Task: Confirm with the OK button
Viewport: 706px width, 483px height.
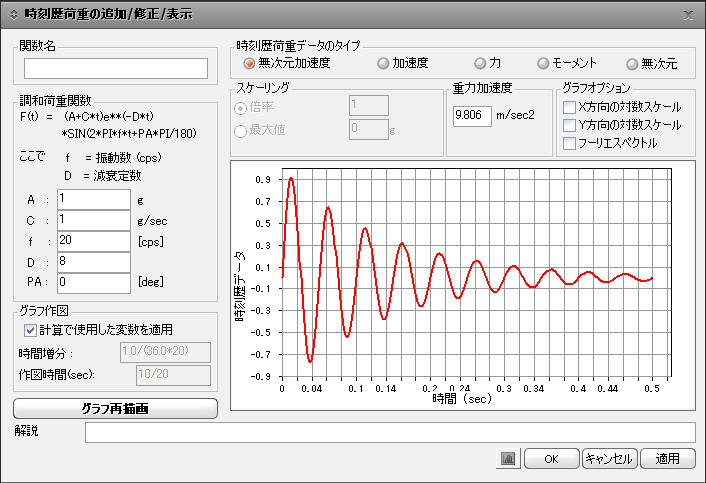Action: (552, 459)
